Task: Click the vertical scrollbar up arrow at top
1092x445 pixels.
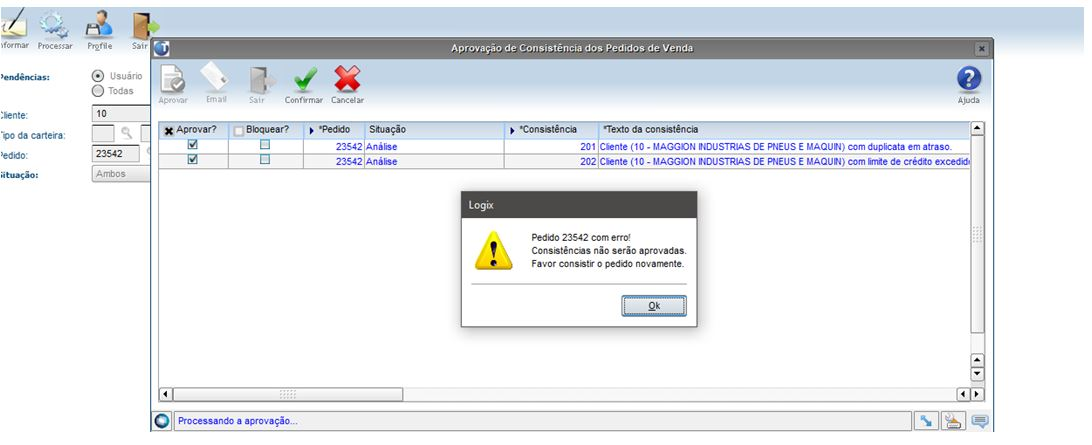Action: 977,129
